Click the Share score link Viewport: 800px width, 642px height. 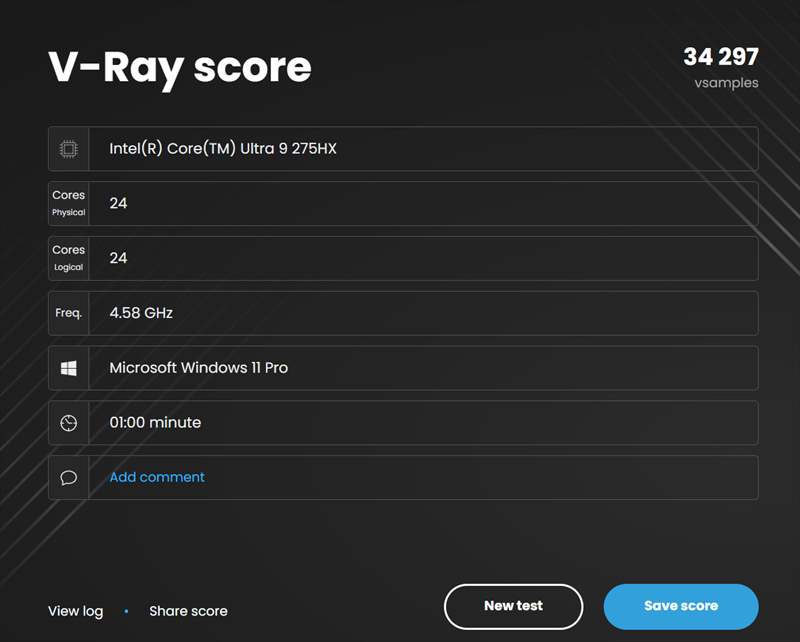tap(188, 611)
